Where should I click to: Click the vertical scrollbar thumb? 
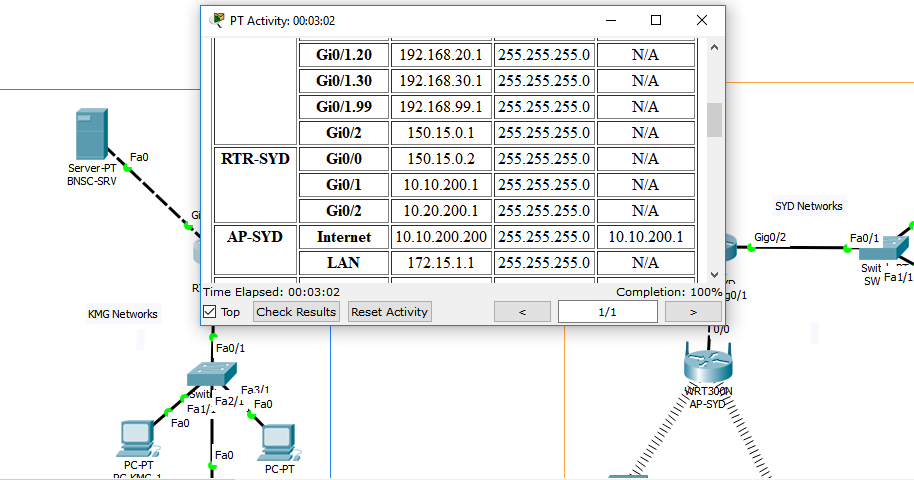pyautogui.click(x=715, y=120)
